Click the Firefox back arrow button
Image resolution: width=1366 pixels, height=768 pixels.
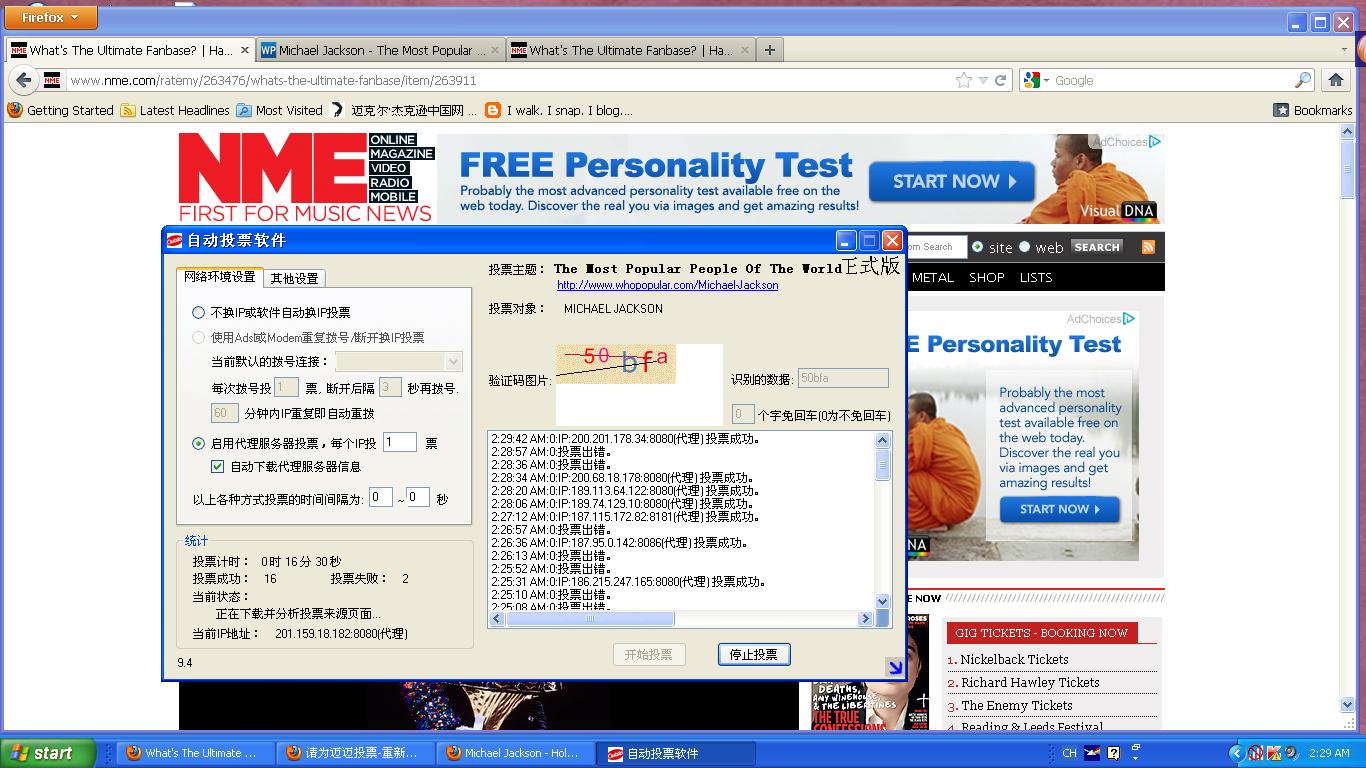pos(23,80)
